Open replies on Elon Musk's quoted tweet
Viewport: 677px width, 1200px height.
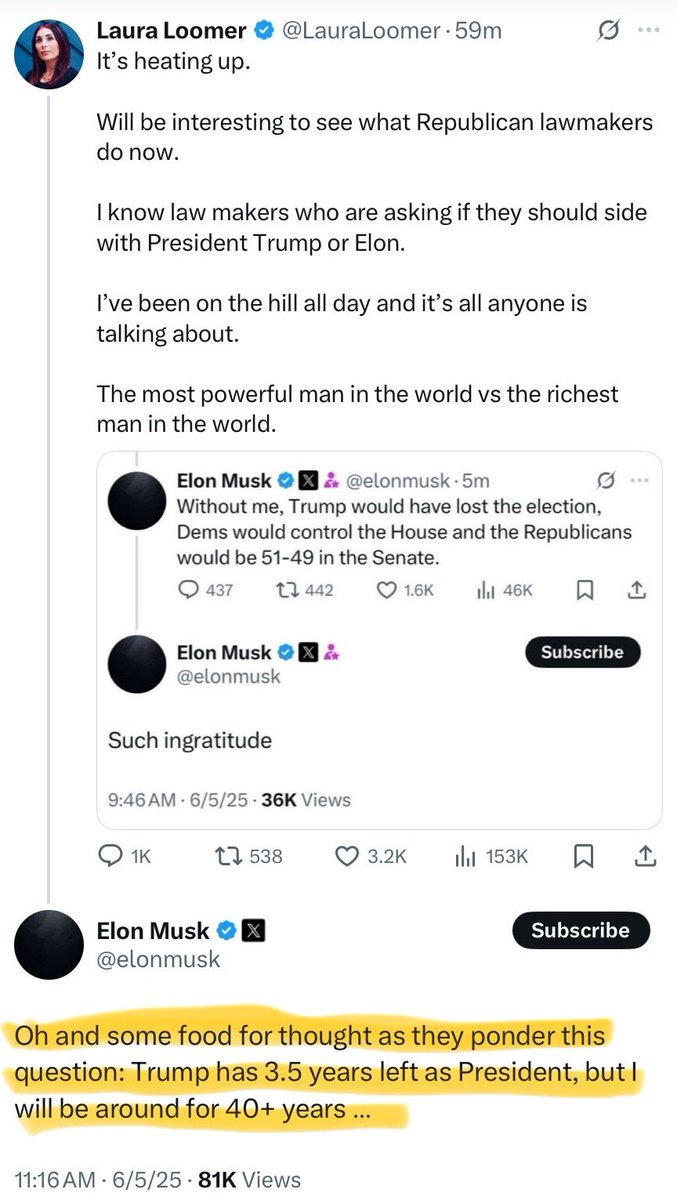191,590
